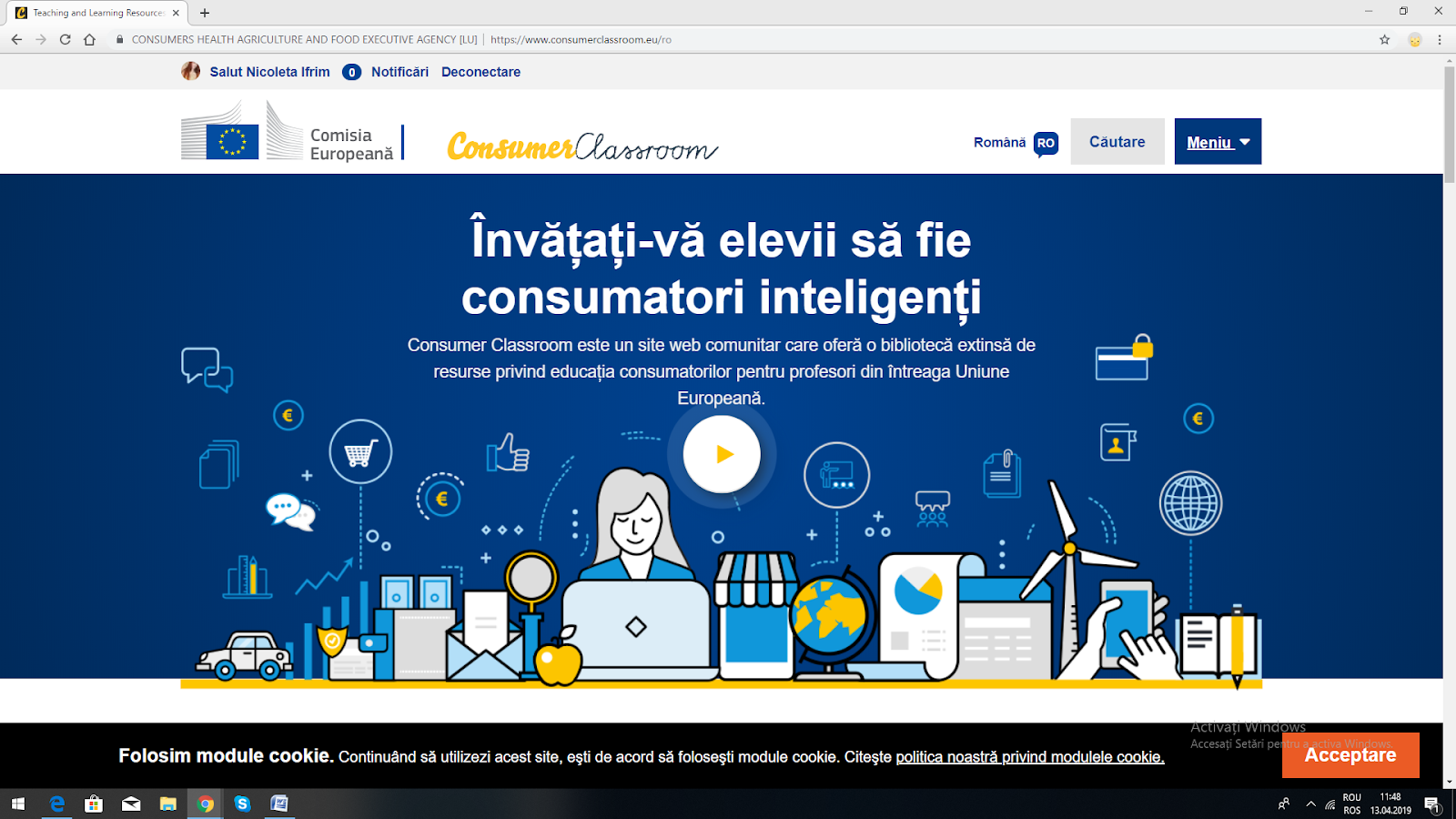Open the Windows Start menu
The width and height of the screenshot is (1456, 819).
coord(18,804)
